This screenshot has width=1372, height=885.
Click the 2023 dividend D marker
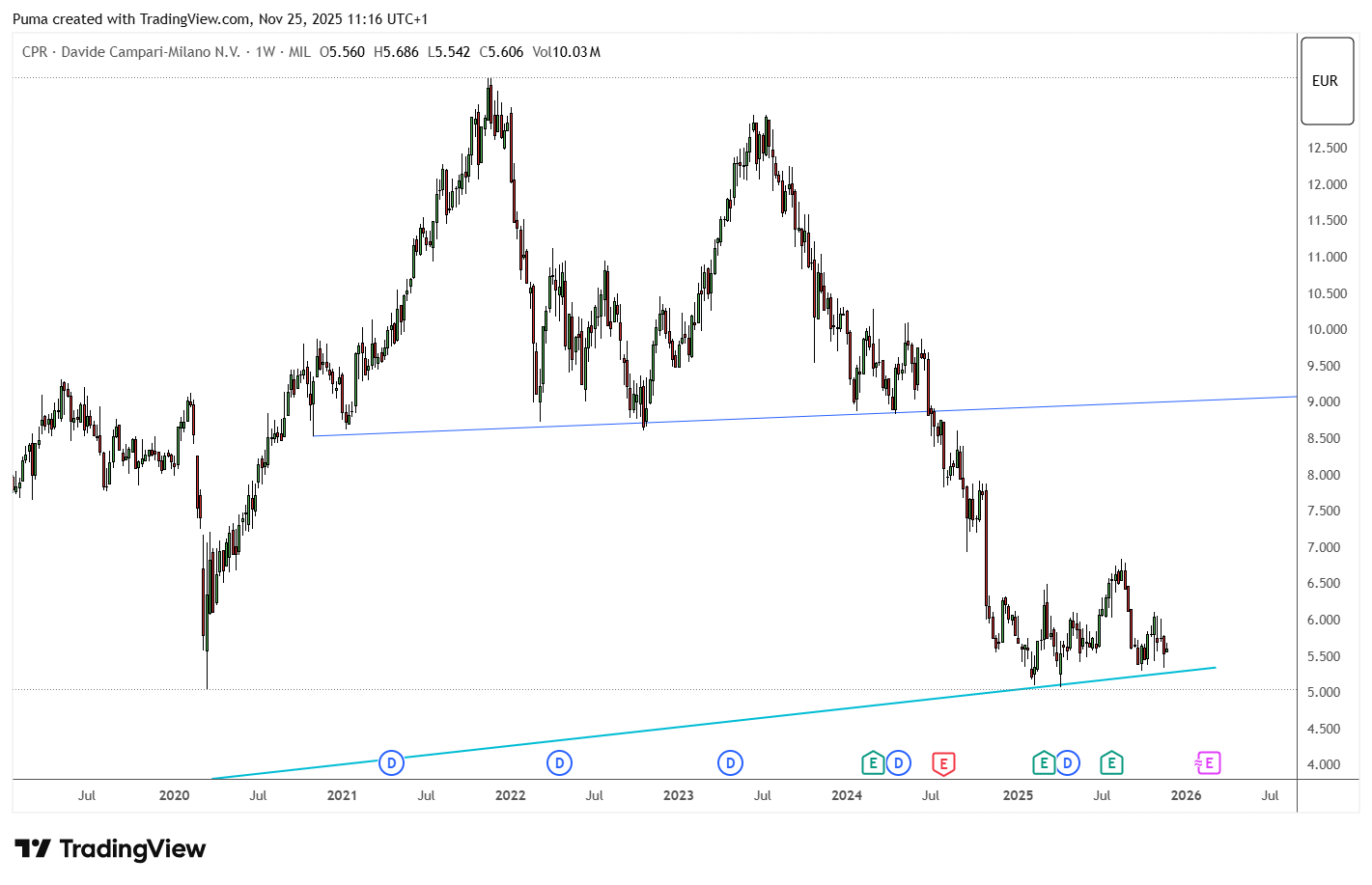(731, 763)
